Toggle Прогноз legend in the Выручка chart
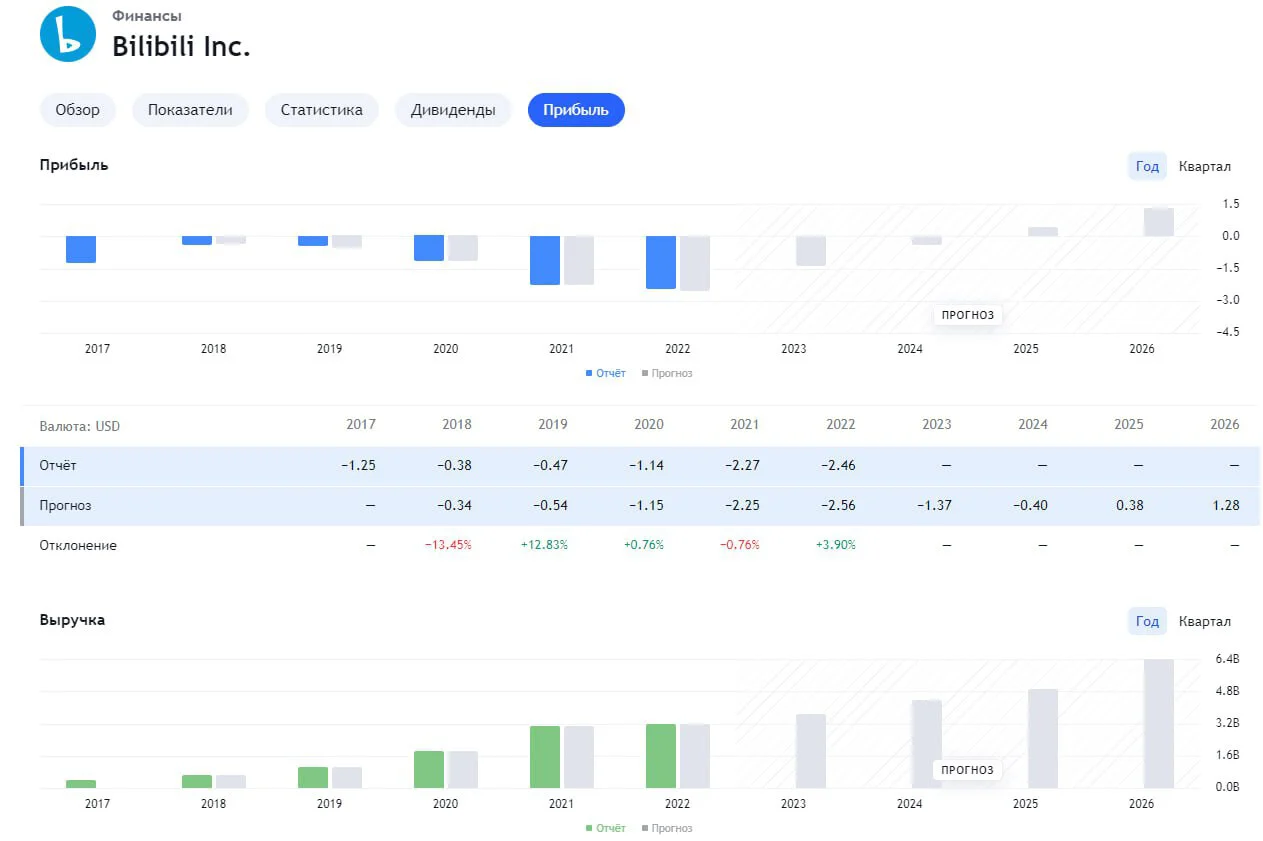This screenshot has width=1263, height=841. tap(667, 828)
